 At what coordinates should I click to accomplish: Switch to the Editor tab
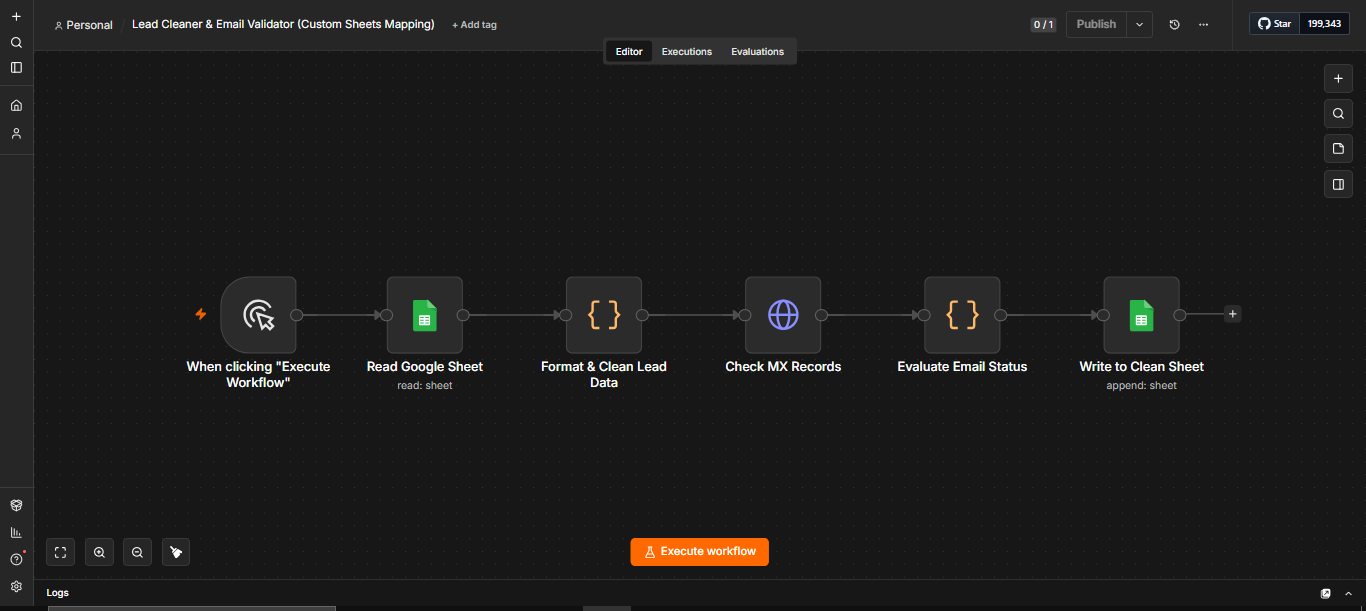tap(629, 51)
